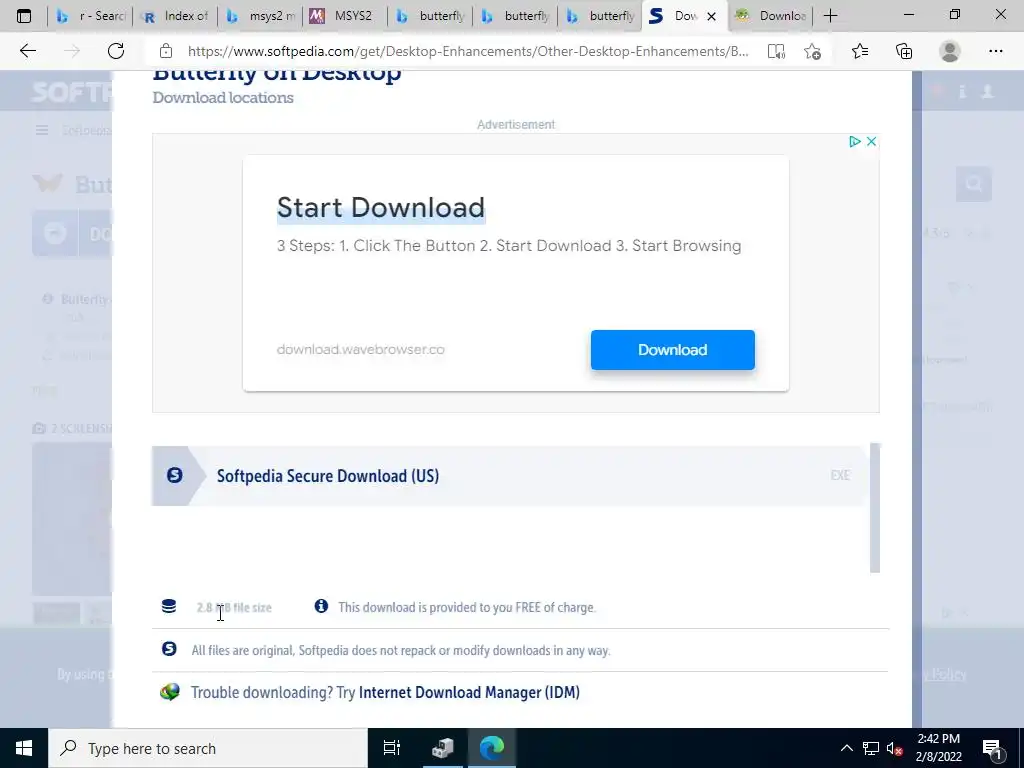Switch to the msys2 m search tab

coord(260,16)
